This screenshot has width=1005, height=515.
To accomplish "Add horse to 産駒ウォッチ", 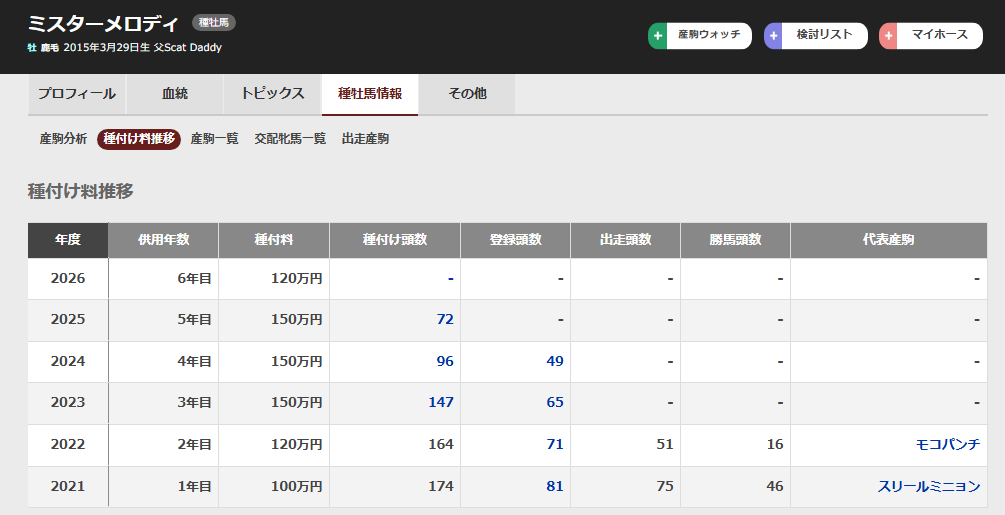I will pyautogui.click(x=700, y=36).
